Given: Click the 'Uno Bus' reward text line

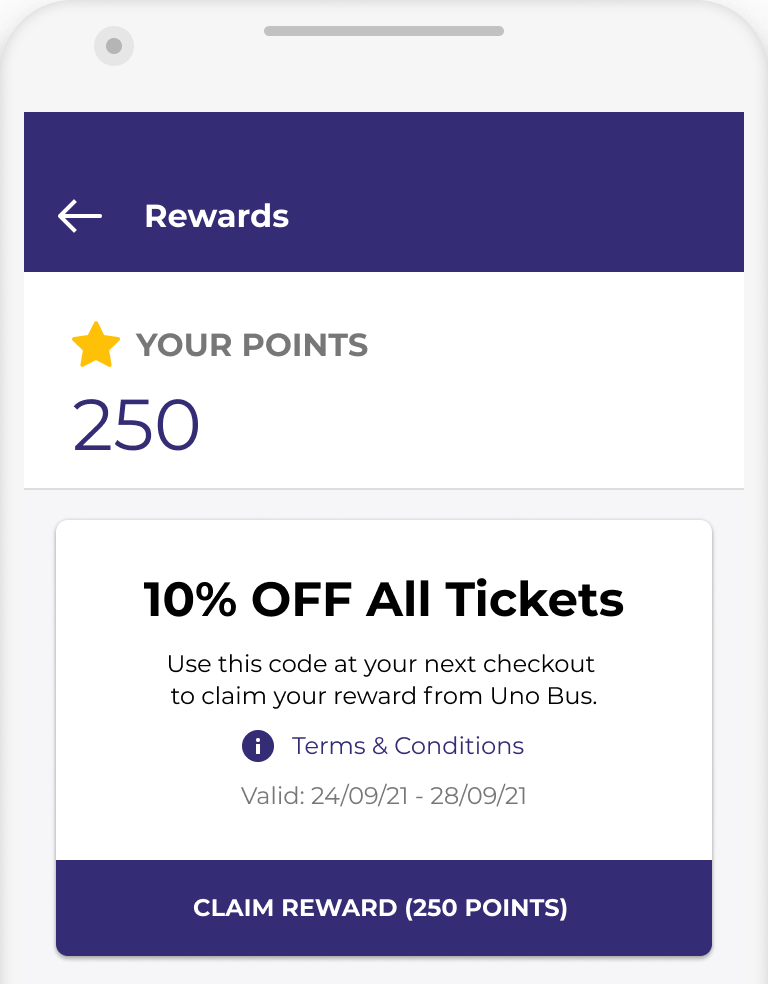Looking at the screenshot, I should [x=384, y=697].
